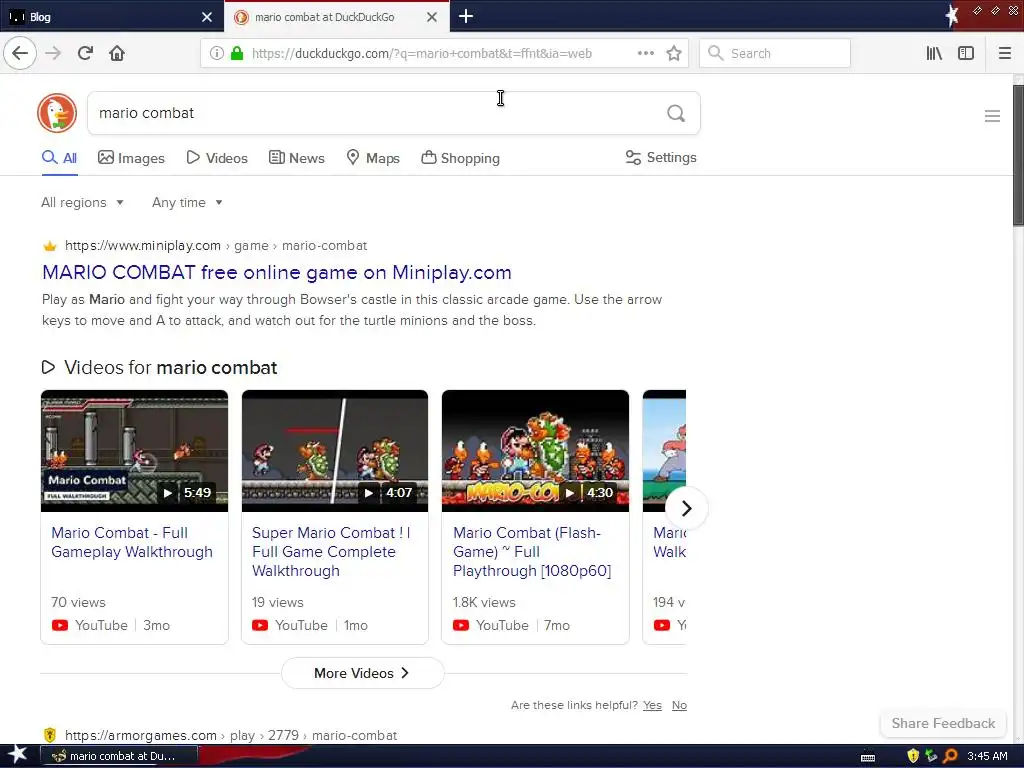Viewport: 1024px width, 768px height.
Task: Click the More Videos button
Action: (x=362, y=673)
